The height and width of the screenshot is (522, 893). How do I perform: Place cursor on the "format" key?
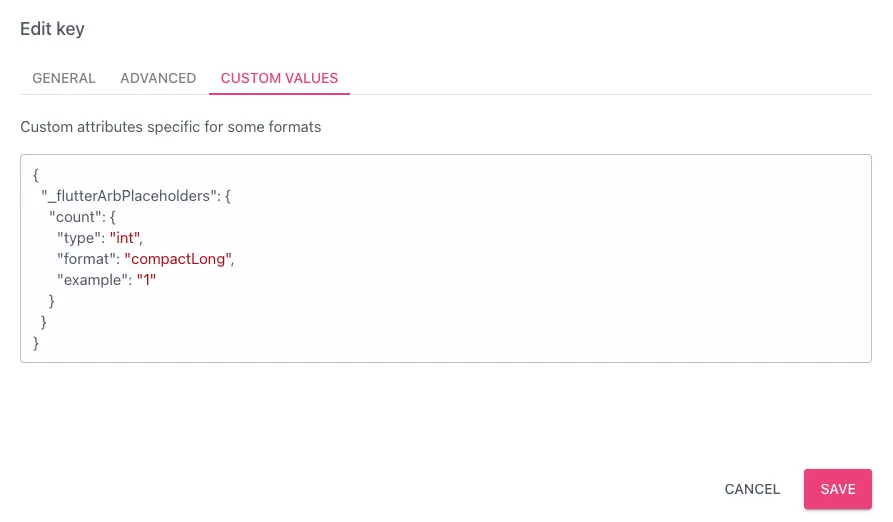(86, 259)
